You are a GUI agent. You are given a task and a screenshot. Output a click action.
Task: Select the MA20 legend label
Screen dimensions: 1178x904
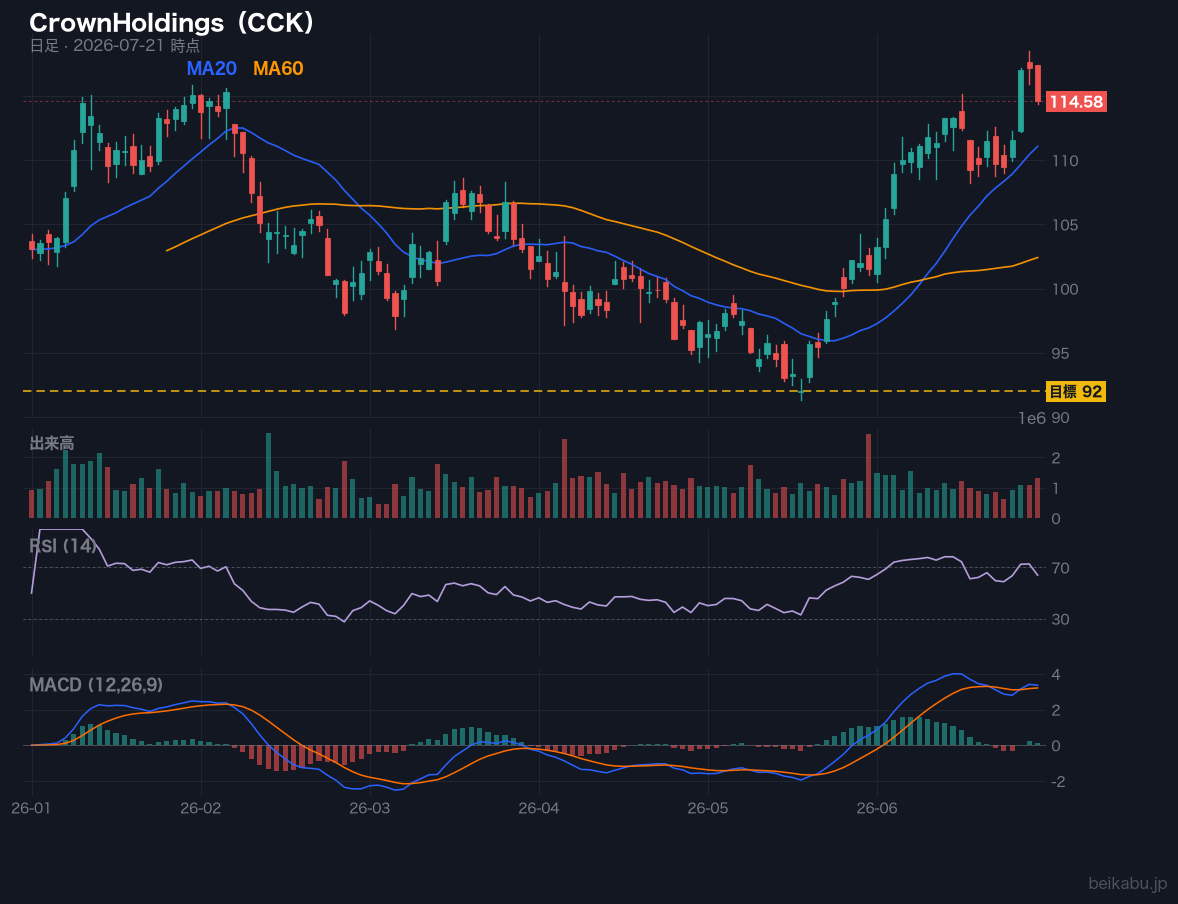(211, 68)
